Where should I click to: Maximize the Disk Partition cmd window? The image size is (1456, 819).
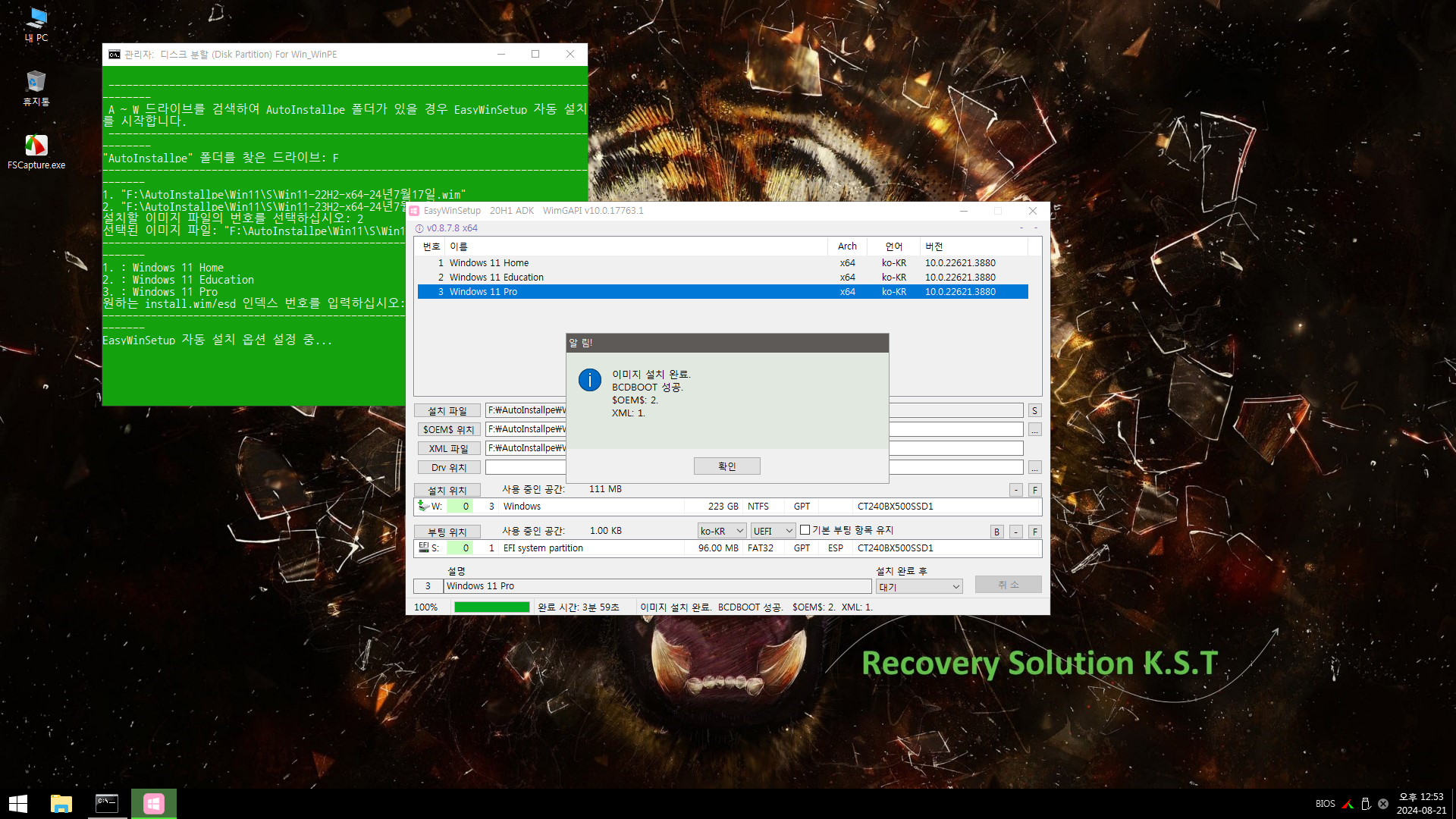tap(535, 54)
